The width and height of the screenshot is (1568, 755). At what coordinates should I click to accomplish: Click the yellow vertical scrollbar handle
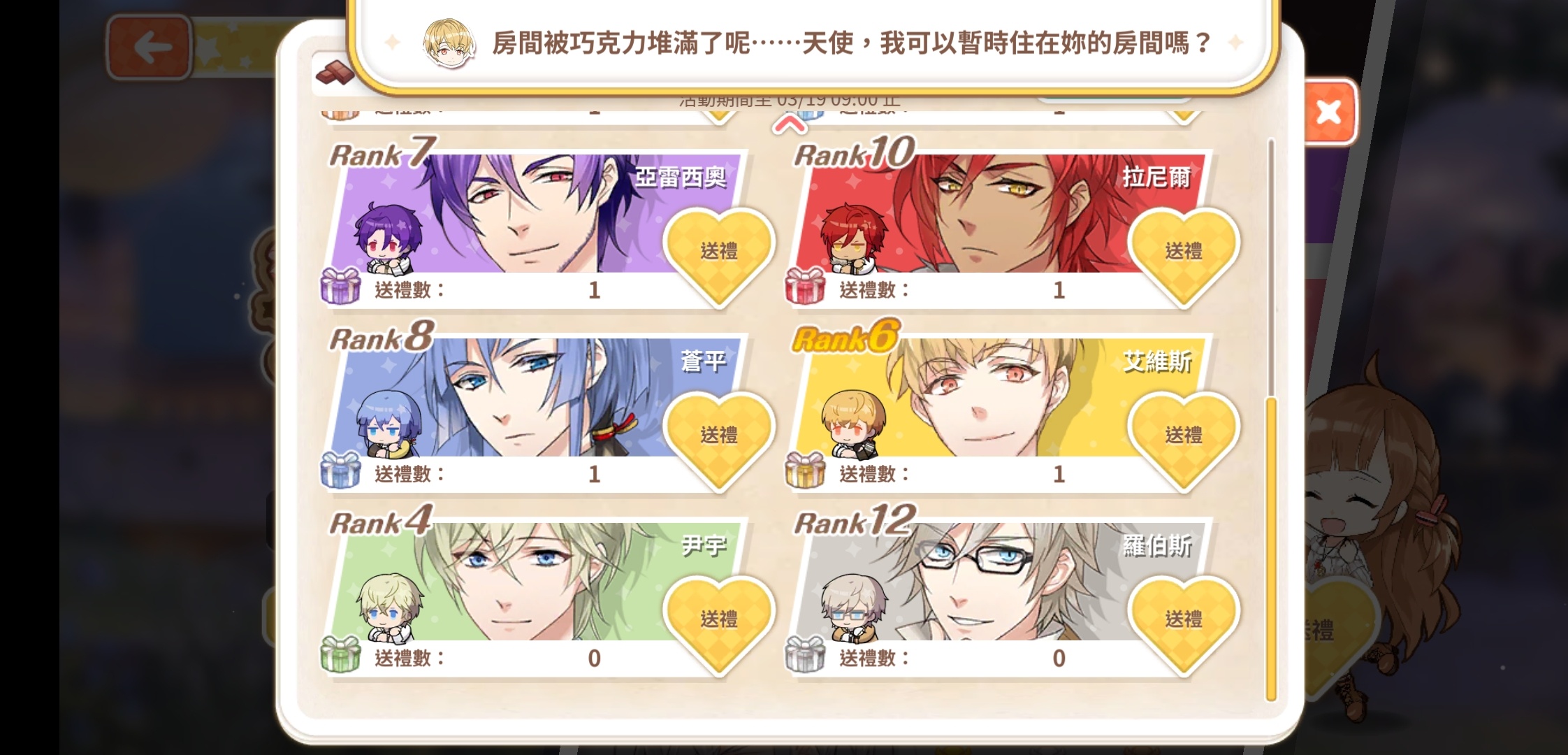click(1271, 549)
